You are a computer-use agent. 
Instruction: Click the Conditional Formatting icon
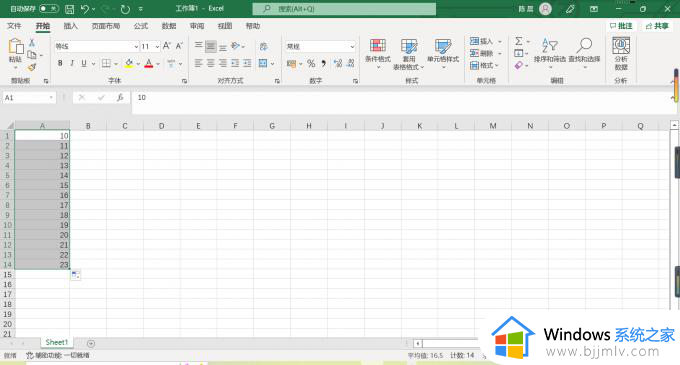click(378, 46)
